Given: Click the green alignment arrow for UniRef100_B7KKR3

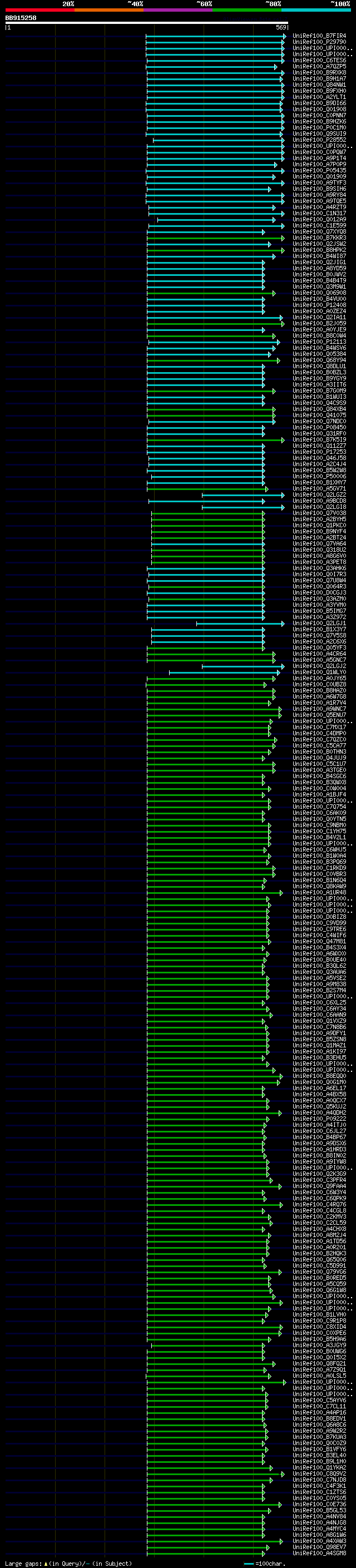Looking at the screenshot, I should pyautogui.click(x=216, y=238).
